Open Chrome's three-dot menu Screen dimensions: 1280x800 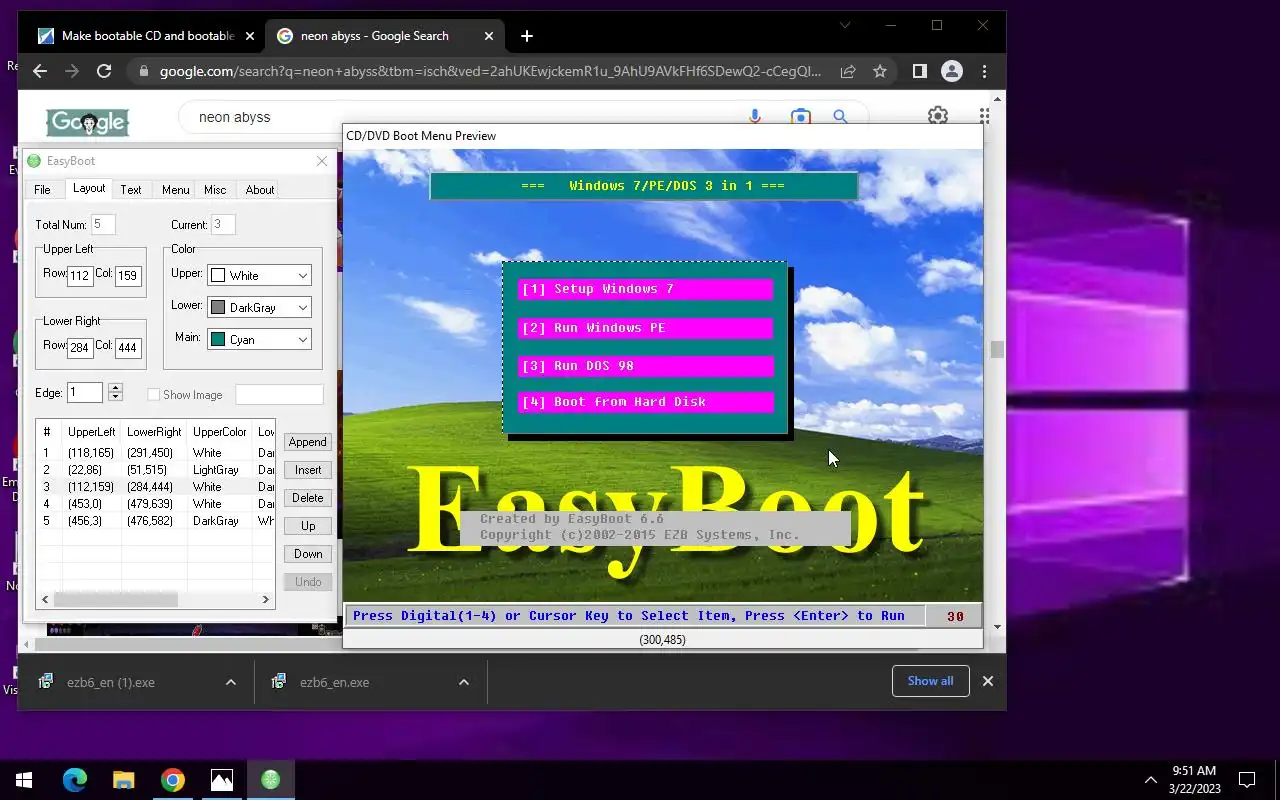985,71
